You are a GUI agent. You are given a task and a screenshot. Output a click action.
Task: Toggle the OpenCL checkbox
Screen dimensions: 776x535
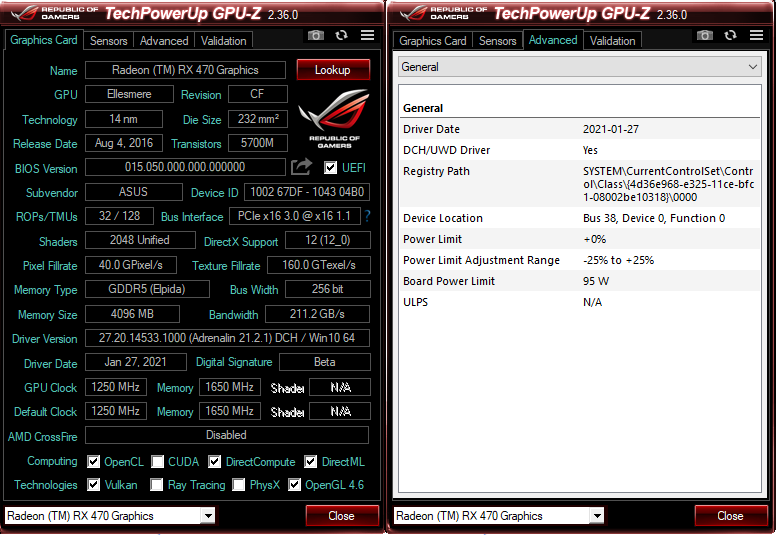pyautogui.click(x=93, y=462)
